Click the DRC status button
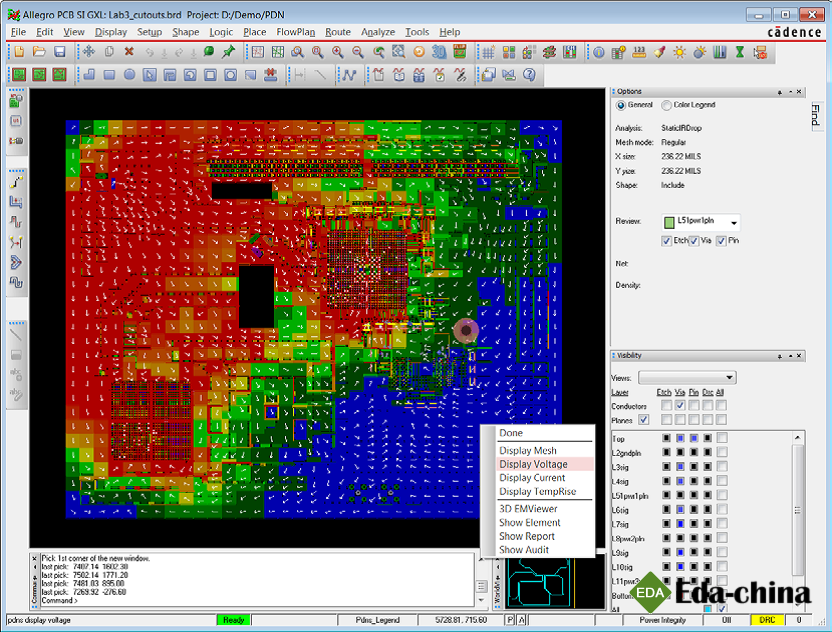 tap(767, 620)
